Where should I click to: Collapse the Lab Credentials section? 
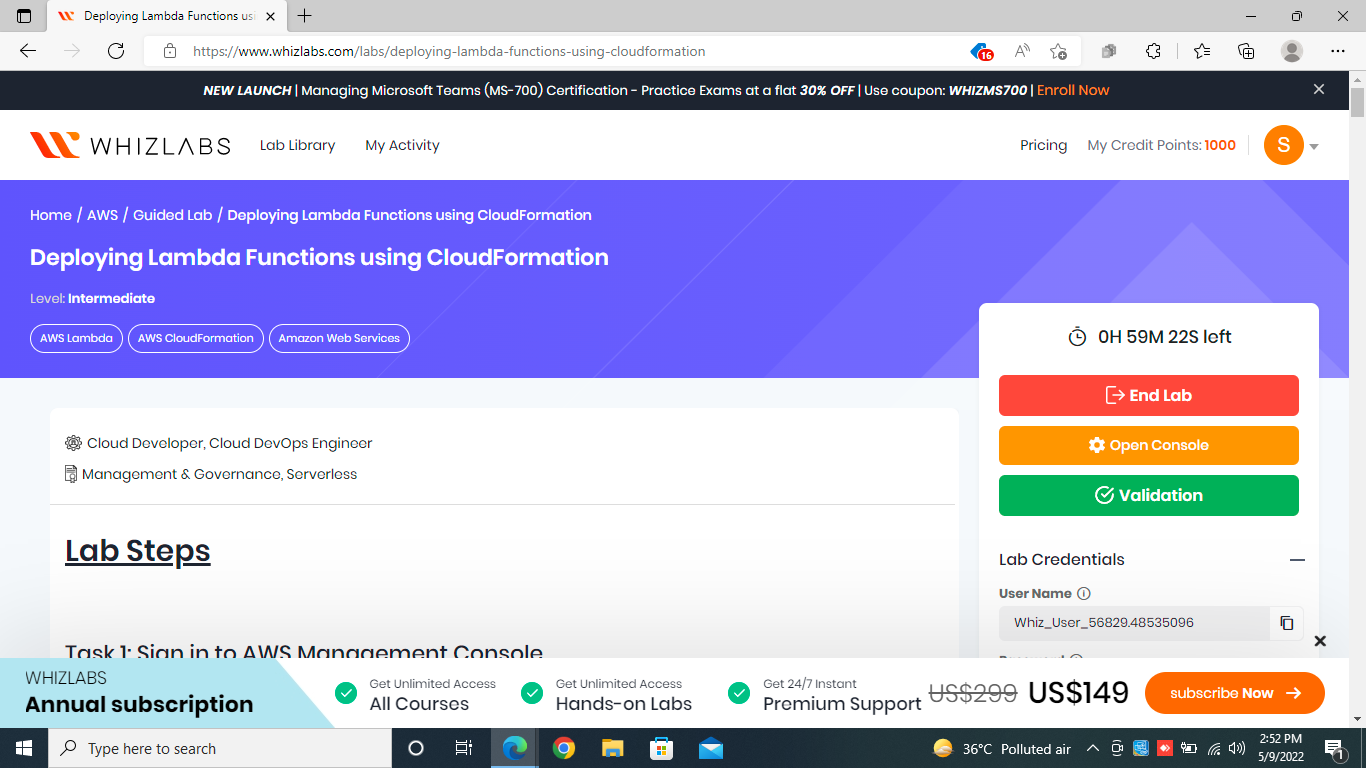click(1298, 559)
